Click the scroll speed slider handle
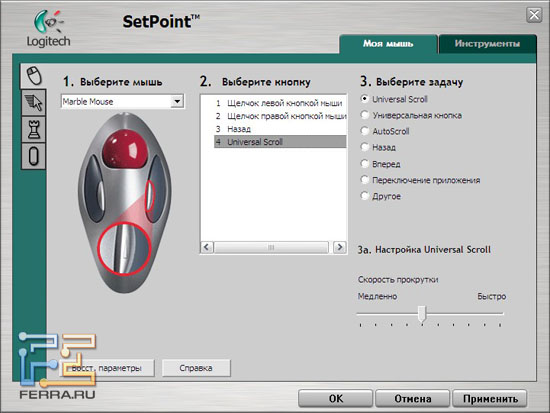 [422, 313]
